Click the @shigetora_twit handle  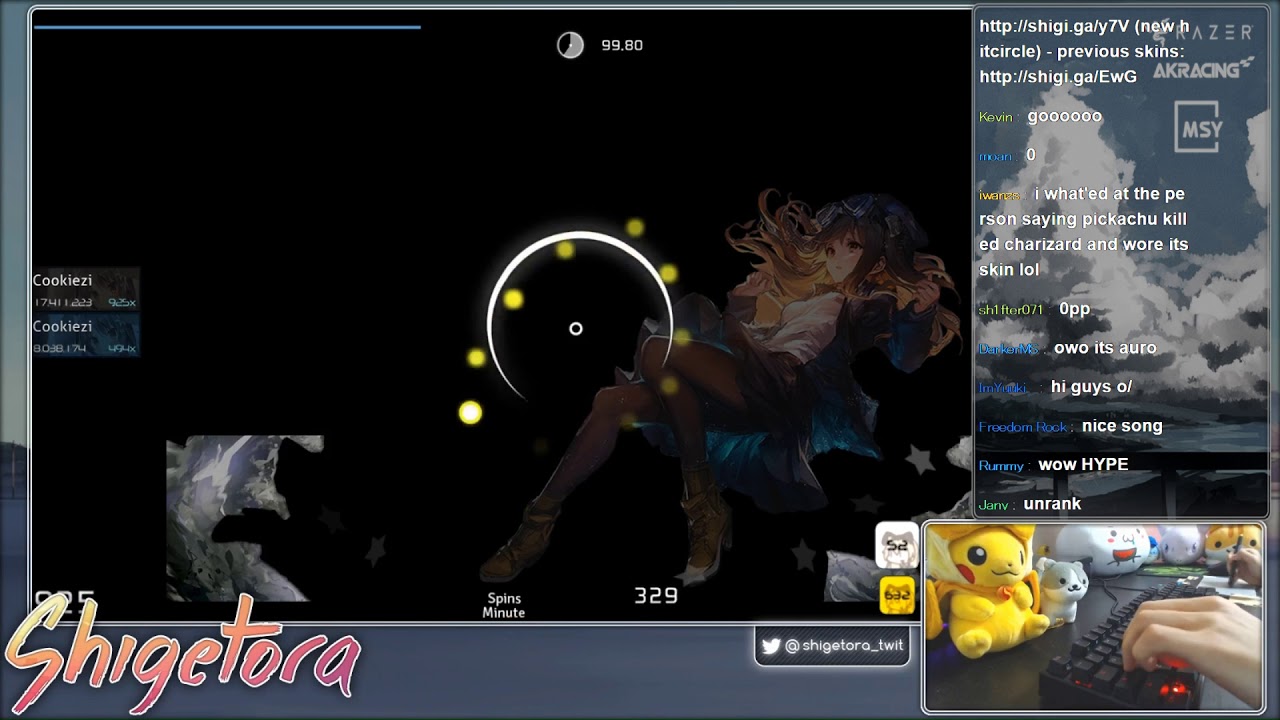pos(844,646)
